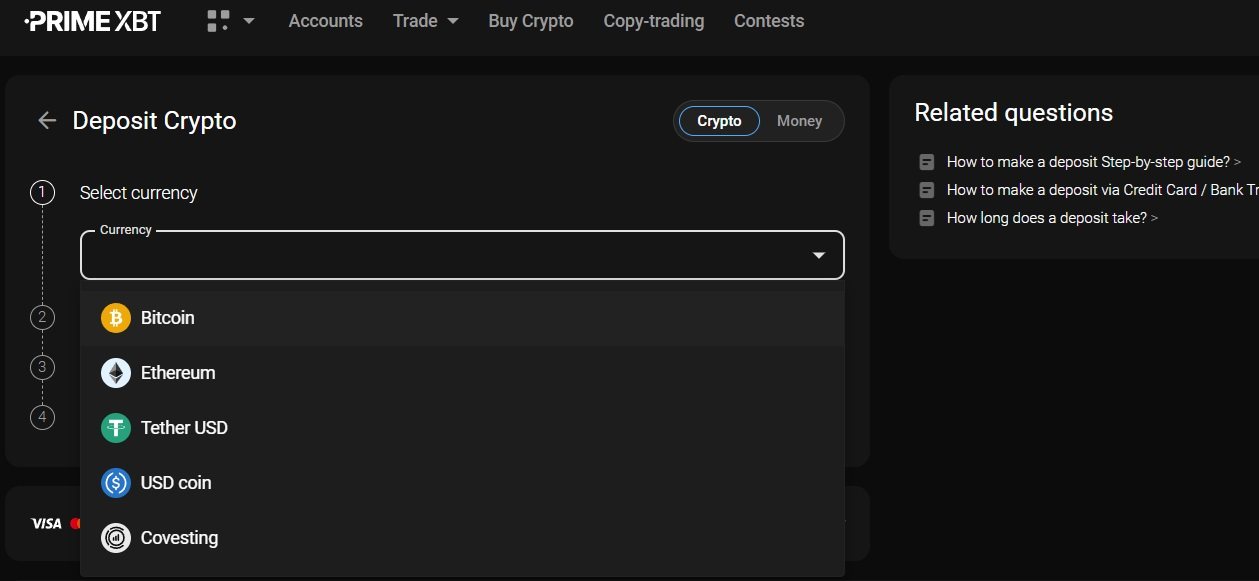Viewport: 1259px width, 581px height.
Task: Expand the Trade dropdown arrow
Action: 452,21
